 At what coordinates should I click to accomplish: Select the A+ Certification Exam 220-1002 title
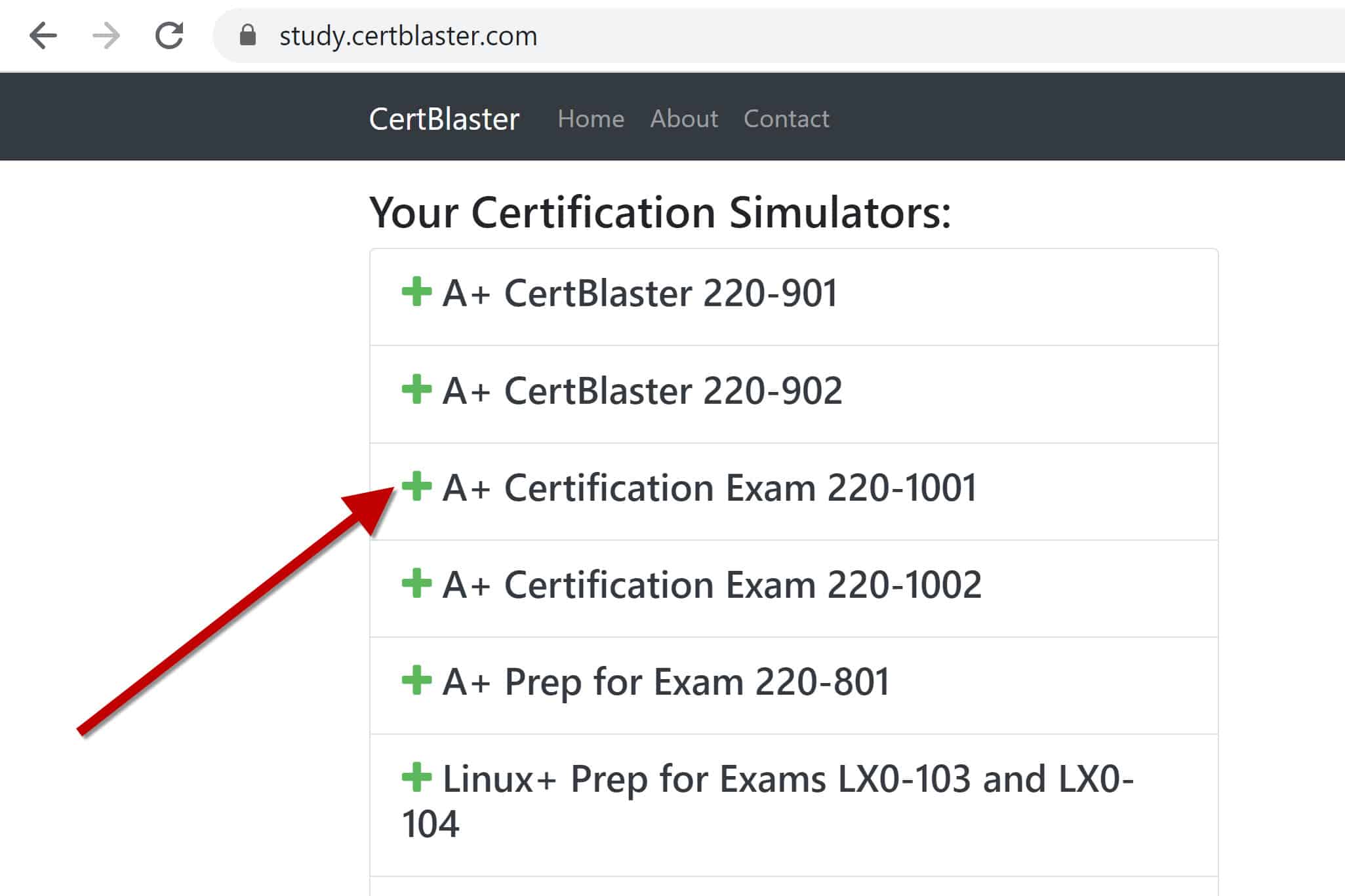click(712, 585)
